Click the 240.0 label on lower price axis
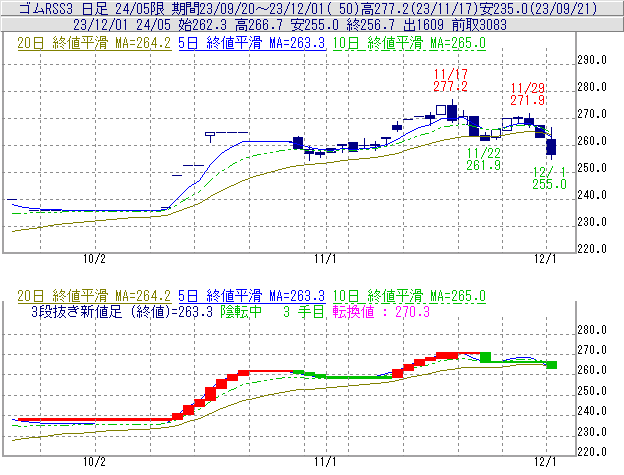The width and height of the screenshot is (624, 475). pyautogui.click(x=592, y=411)
